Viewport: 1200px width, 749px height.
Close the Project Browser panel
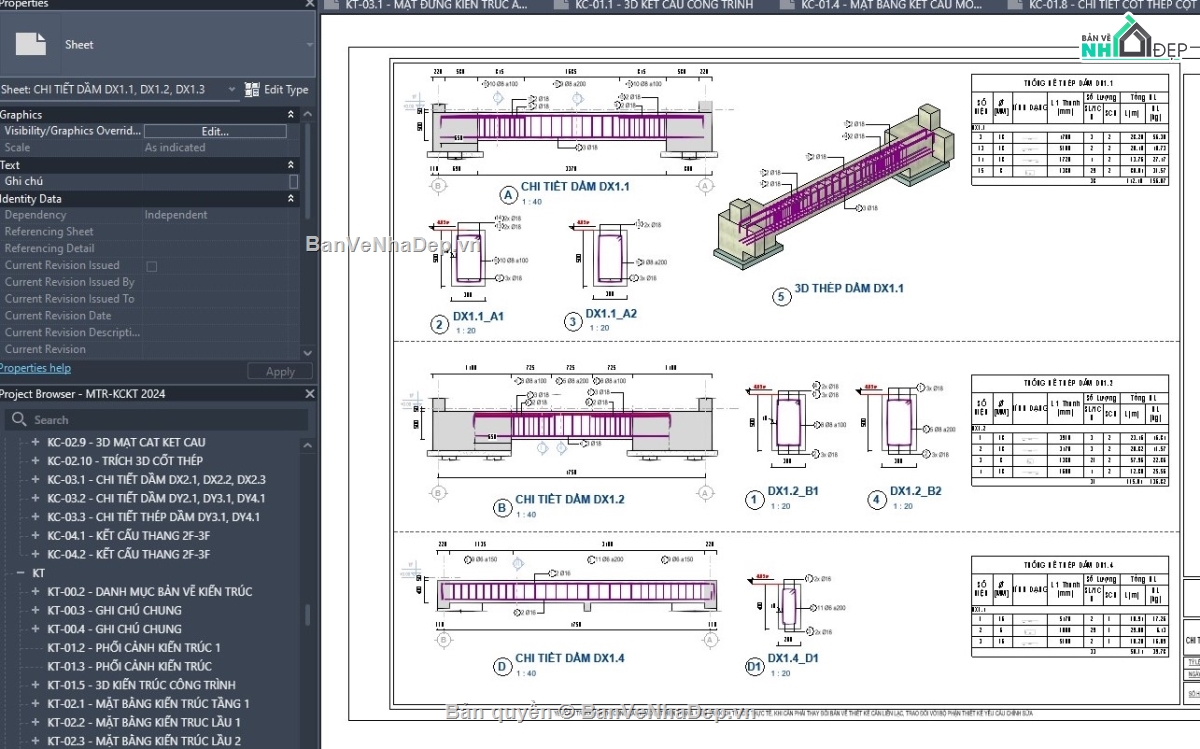point(309,394)
